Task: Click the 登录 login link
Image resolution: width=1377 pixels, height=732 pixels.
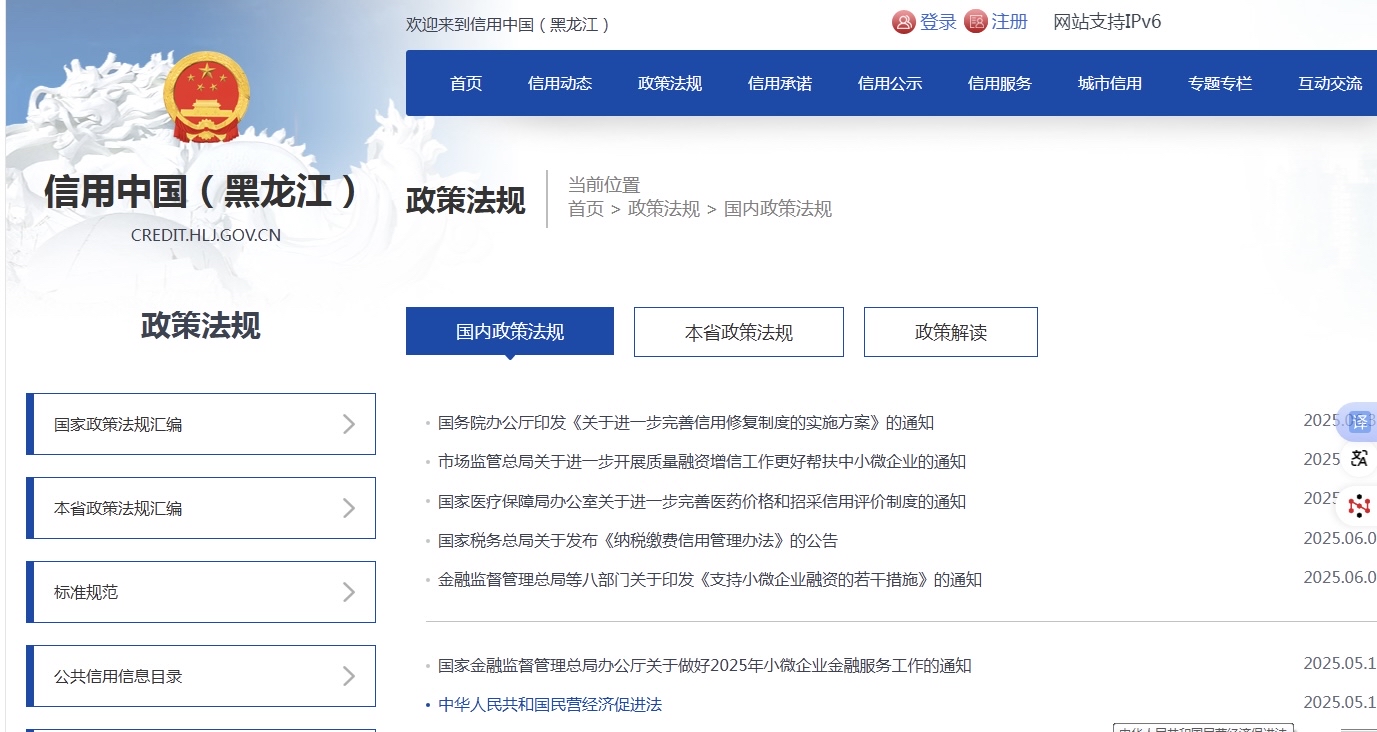Action: click(x=938, y=22)
